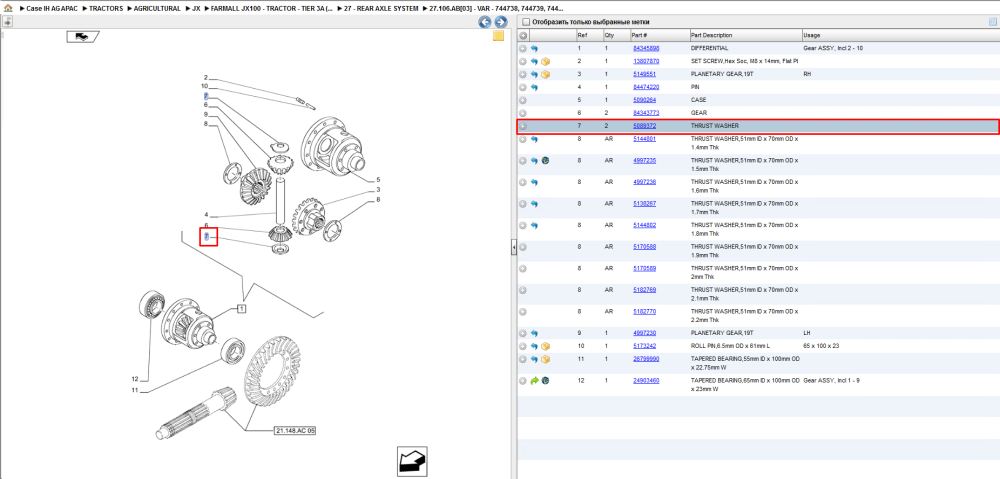The image size is (1000, 479).
Task: Open part number 5149551 link
Action: (x=644, y=75)
